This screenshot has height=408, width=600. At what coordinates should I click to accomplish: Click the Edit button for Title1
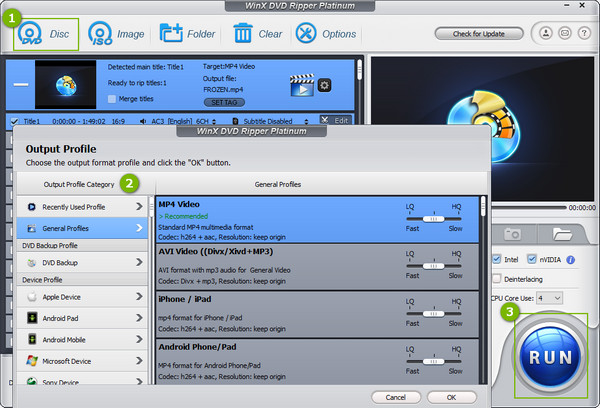point(336,120)
